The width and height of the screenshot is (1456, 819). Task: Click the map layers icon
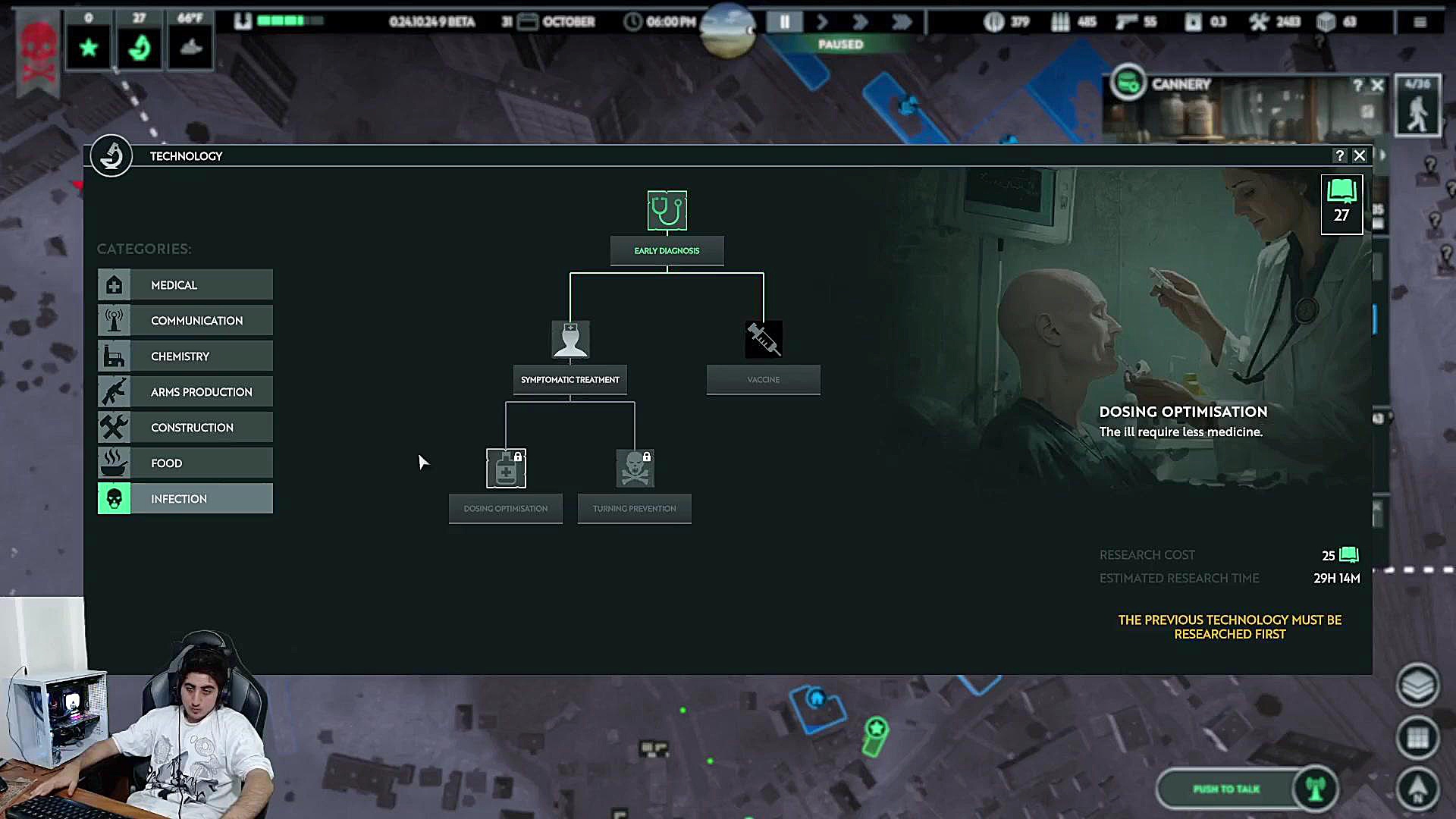click(1417, 685)
